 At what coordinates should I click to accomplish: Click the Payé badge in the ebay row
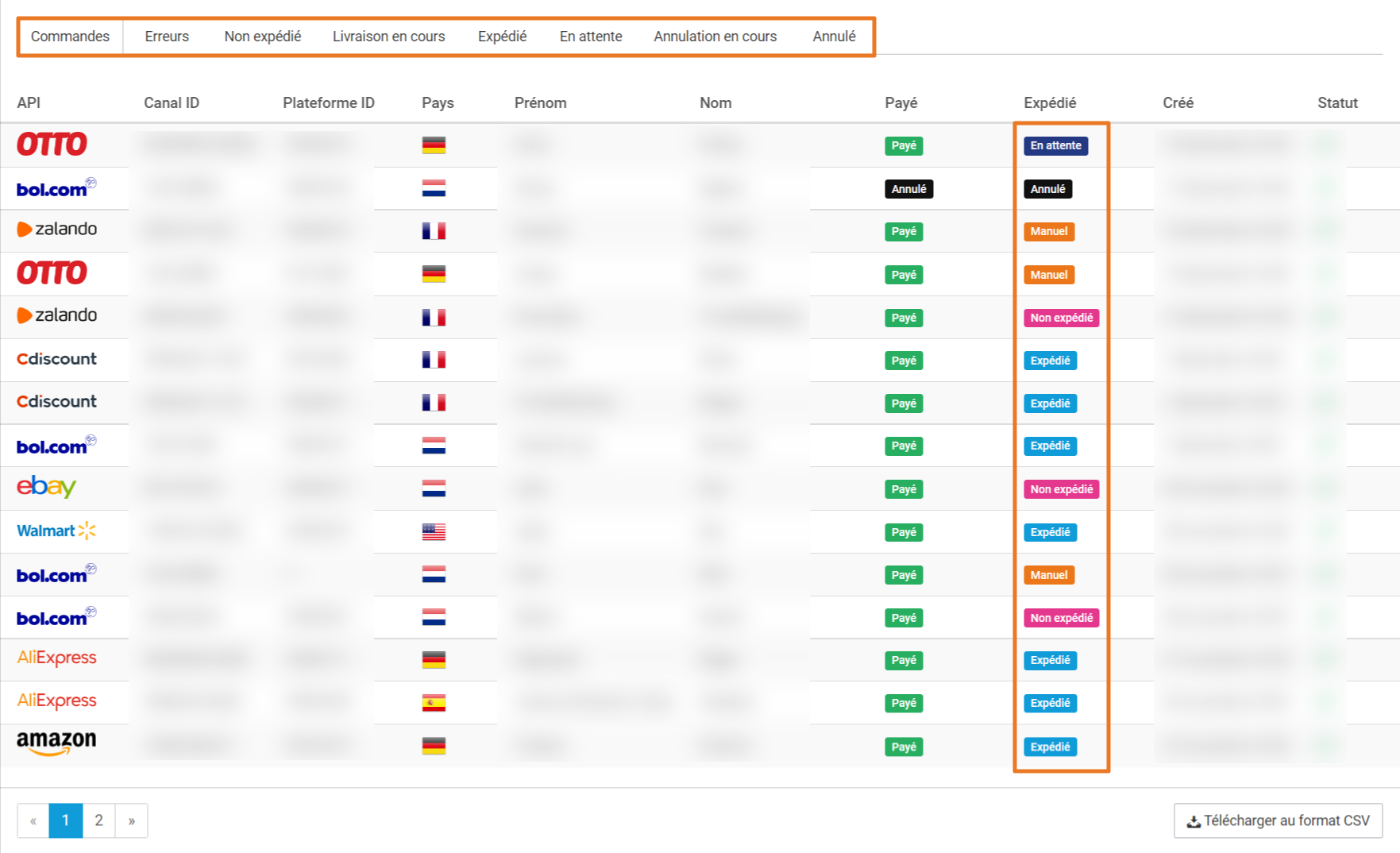point(904,489)
